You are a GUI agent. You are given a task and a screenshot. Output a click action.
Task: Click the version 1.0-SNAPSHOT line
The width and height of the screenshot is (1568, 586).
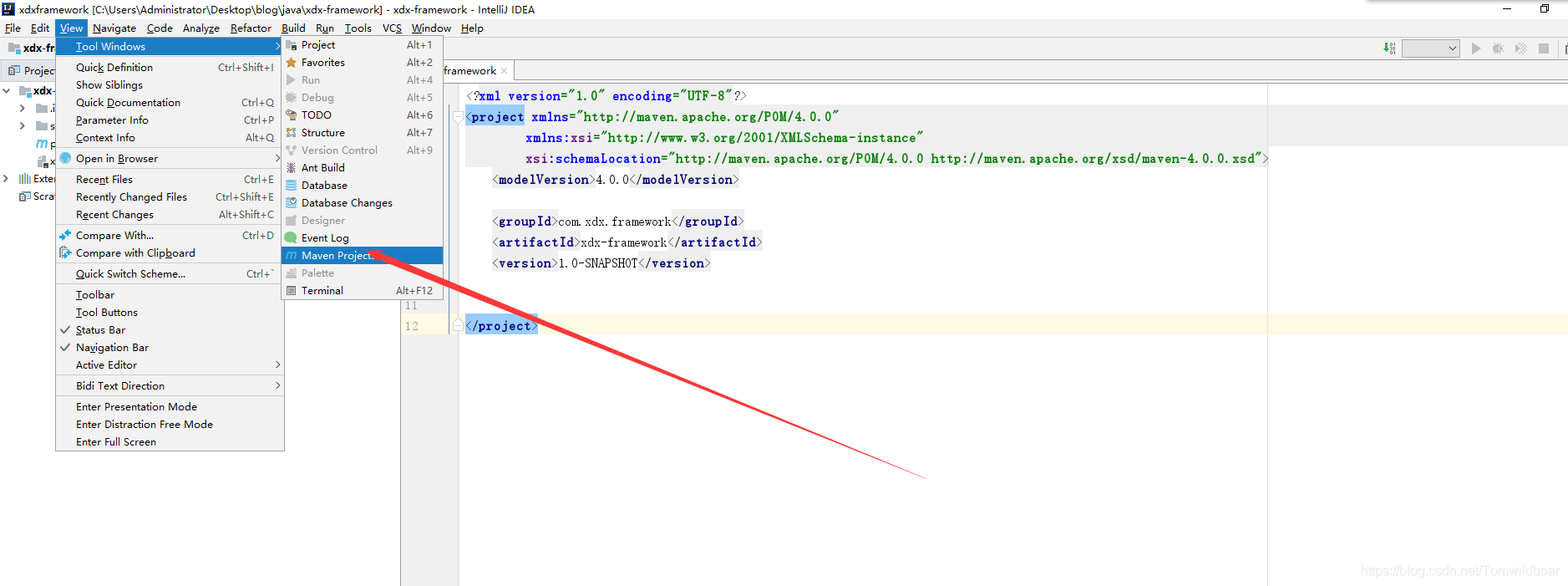(x=601, y=263)
